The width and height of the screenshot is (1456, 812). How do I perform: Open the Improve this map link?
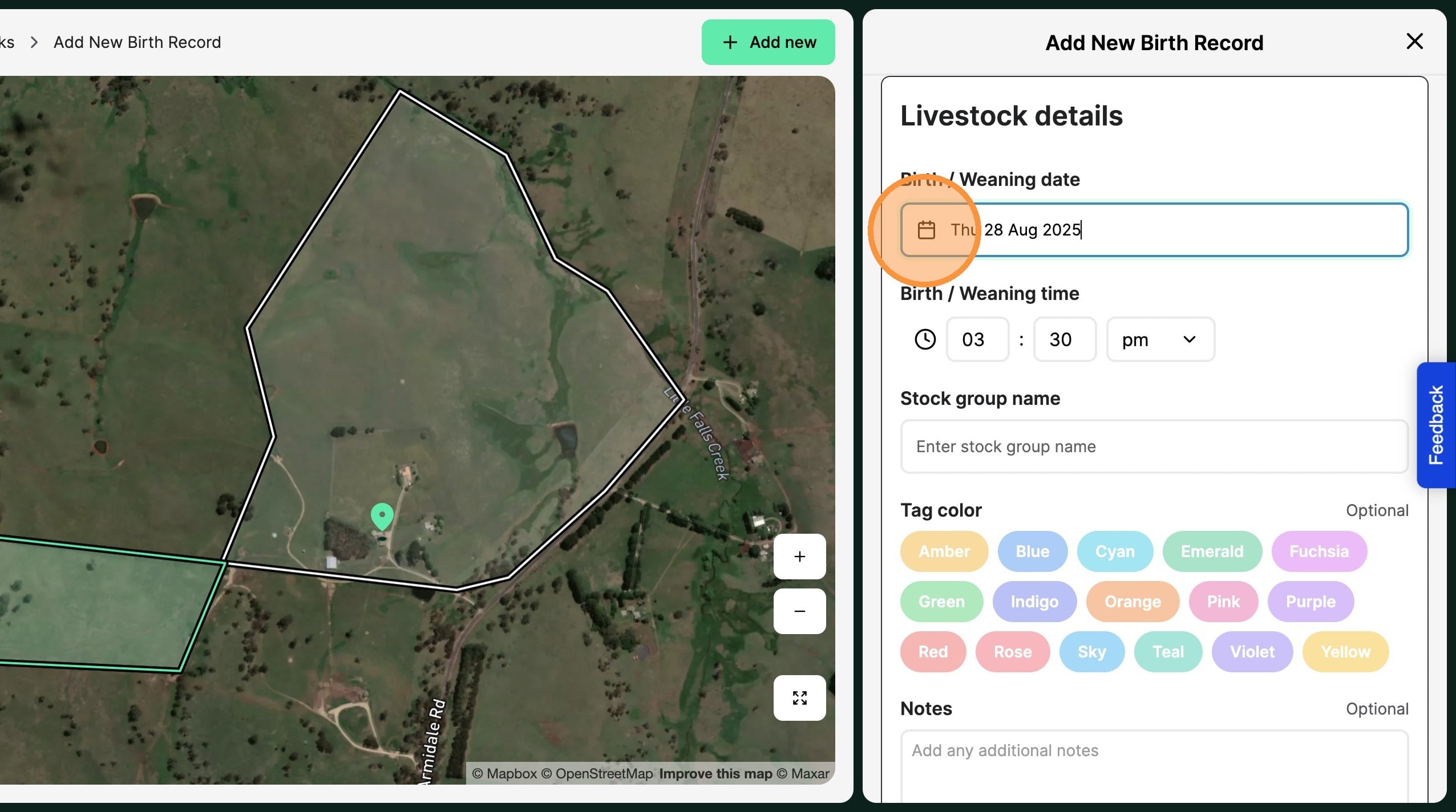pyautogui.click(x=715, y=774)
